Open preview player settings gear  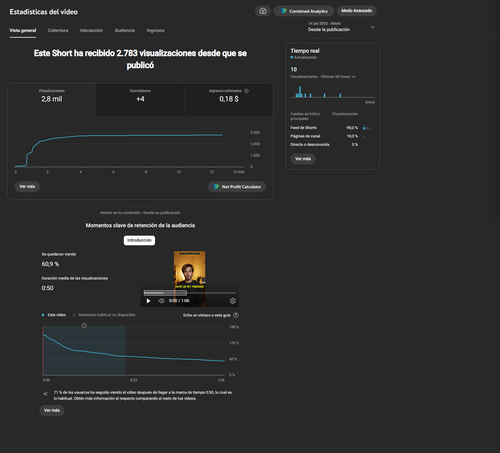pos(233,301)
